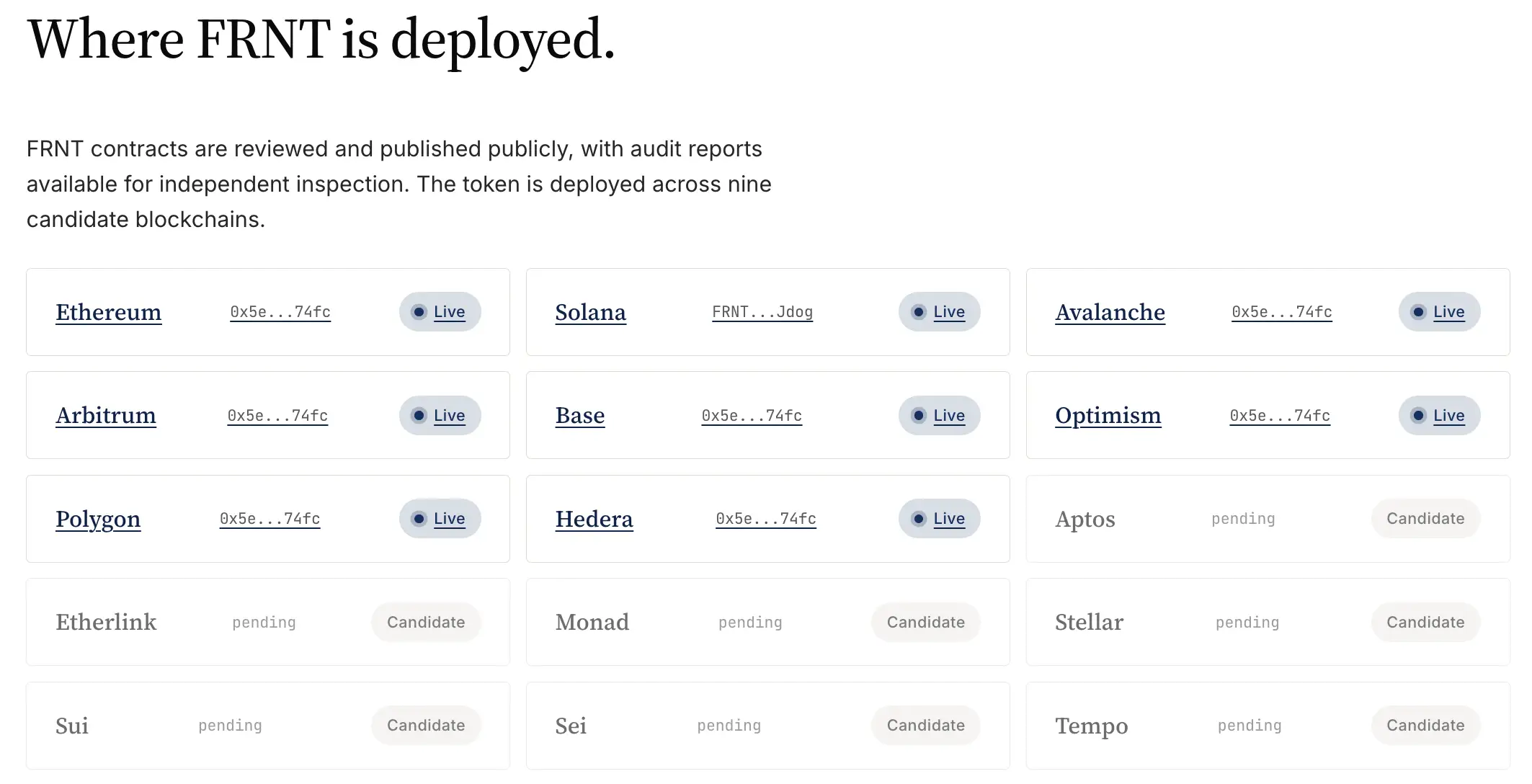Click the Live status dot for Polygon
Image resolution: width=1532 pixels, height=784 pixels.
pyautogui.click(x=419, y=519)
